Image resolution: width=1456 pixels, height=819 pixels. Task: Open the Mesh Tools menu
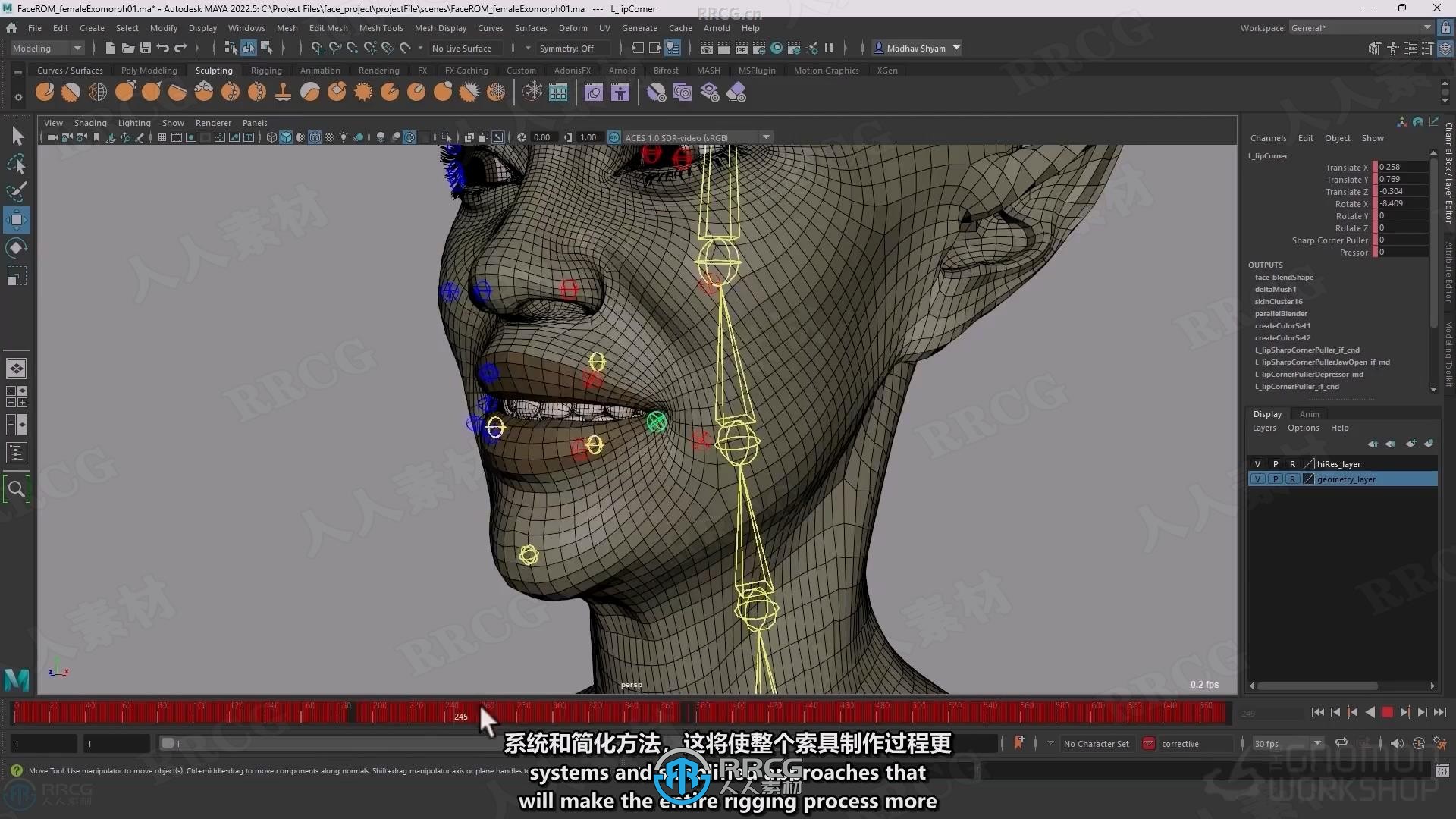381,28
